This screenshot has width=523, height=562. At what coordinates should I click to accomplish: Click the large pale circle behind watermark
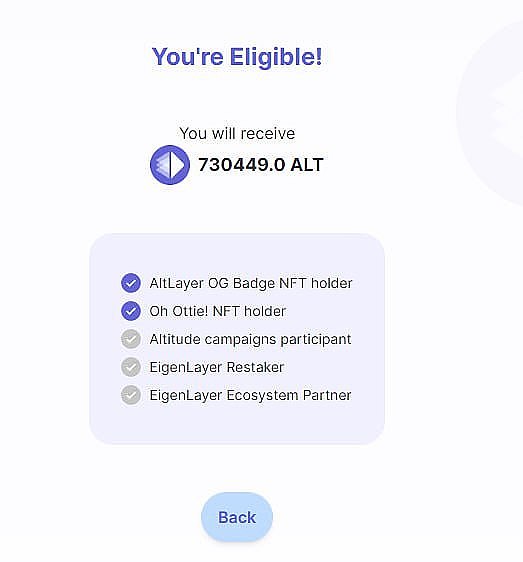[490, 113]
